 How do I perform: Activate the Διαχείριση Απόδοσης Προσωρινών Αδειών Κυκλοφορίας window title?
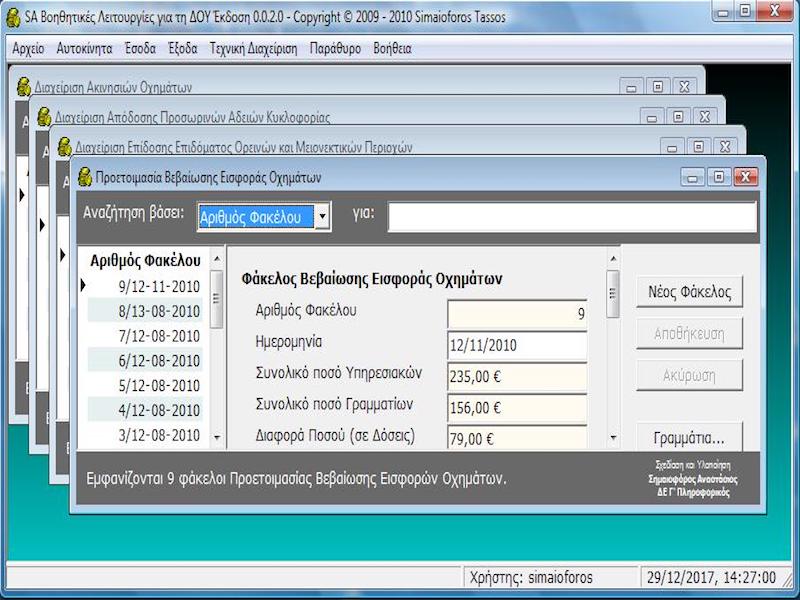(x=192, y=117)
